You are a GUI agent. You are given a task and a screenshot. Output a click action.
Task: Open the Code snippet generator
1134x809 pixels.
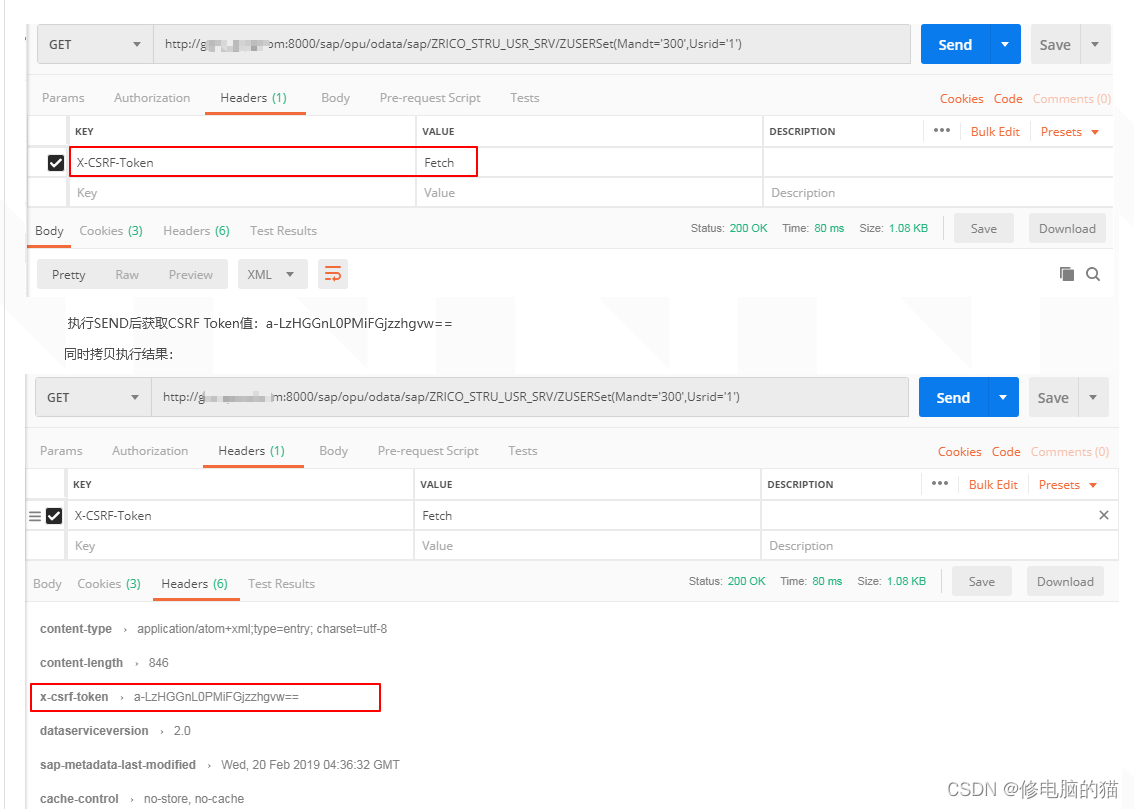[x=1007, y=98]
